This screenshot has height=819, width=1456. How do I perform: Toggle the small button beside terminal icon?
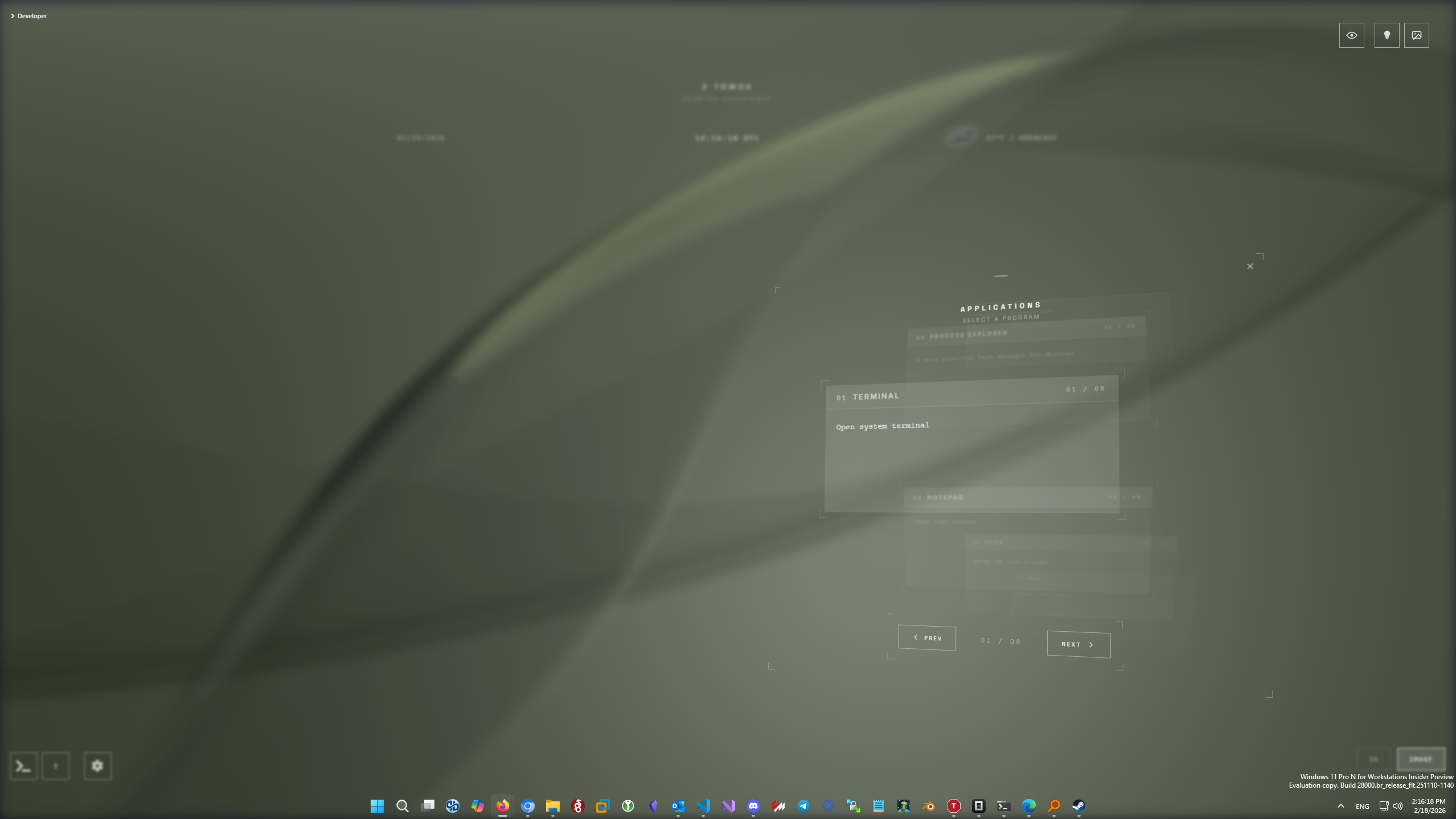pos(56,766)
